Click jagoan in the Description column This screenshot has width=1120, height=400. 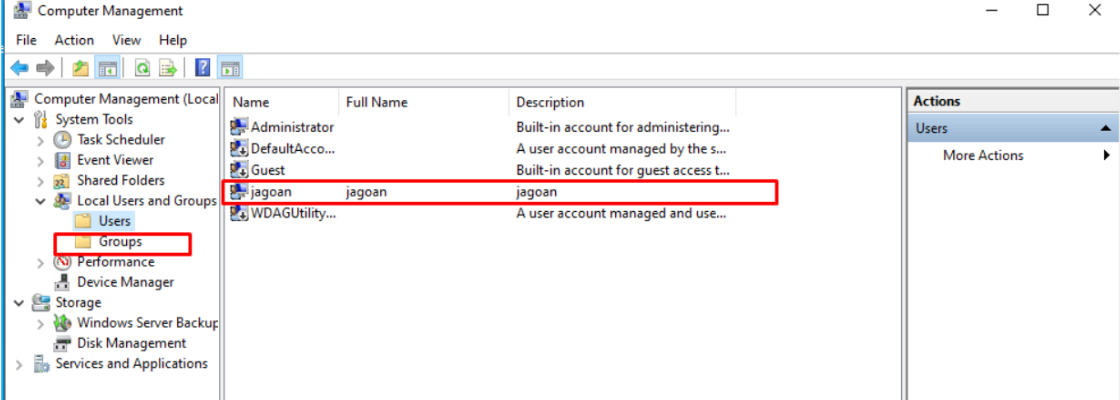536,192
